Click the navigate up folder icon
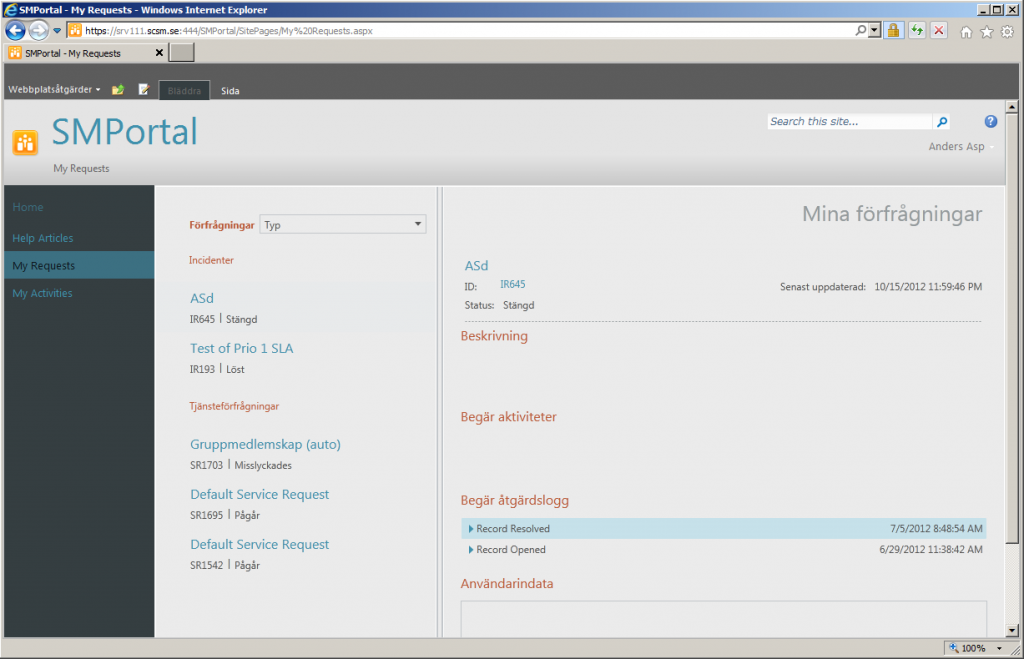 pyautogui.click(x=118, y=89)
